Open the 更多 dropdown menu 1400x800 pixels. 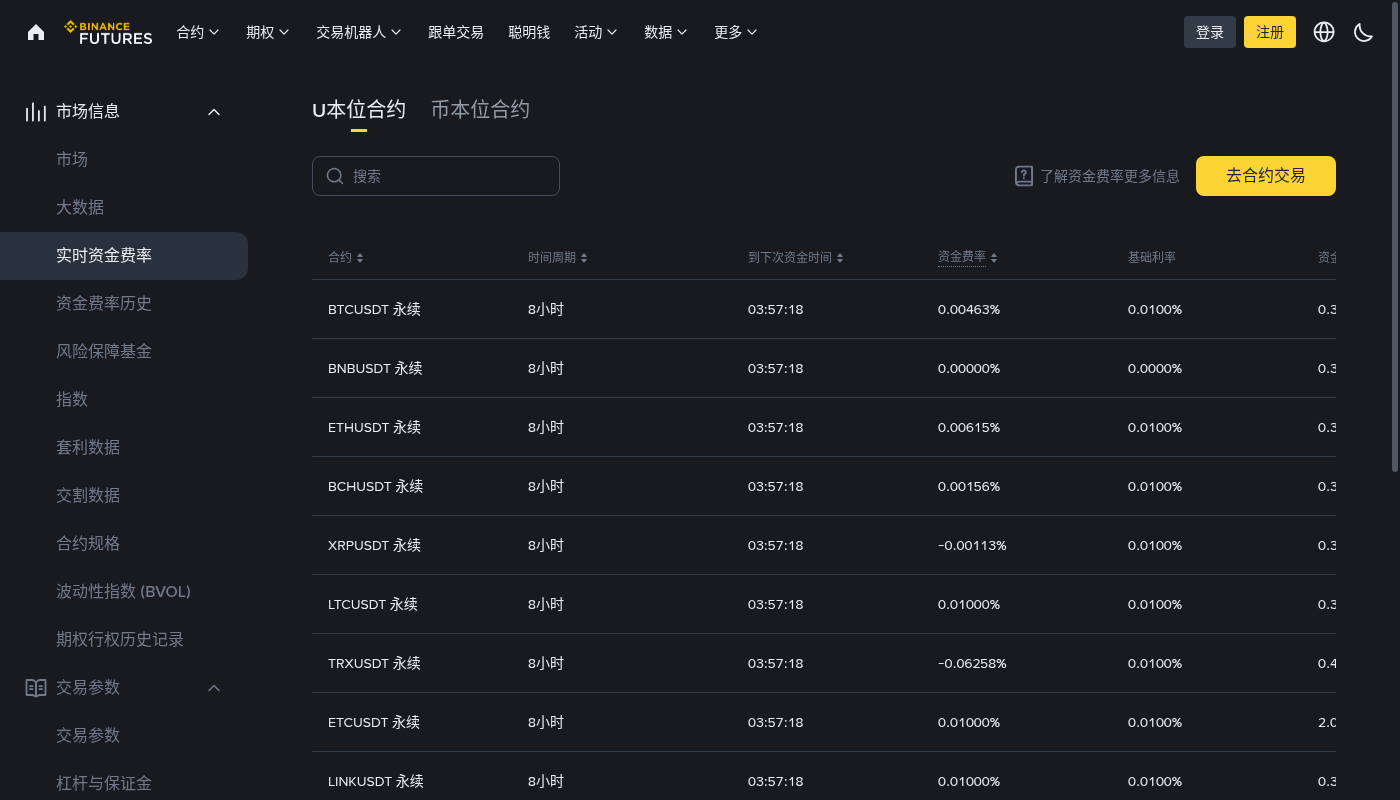click(736, 32)
